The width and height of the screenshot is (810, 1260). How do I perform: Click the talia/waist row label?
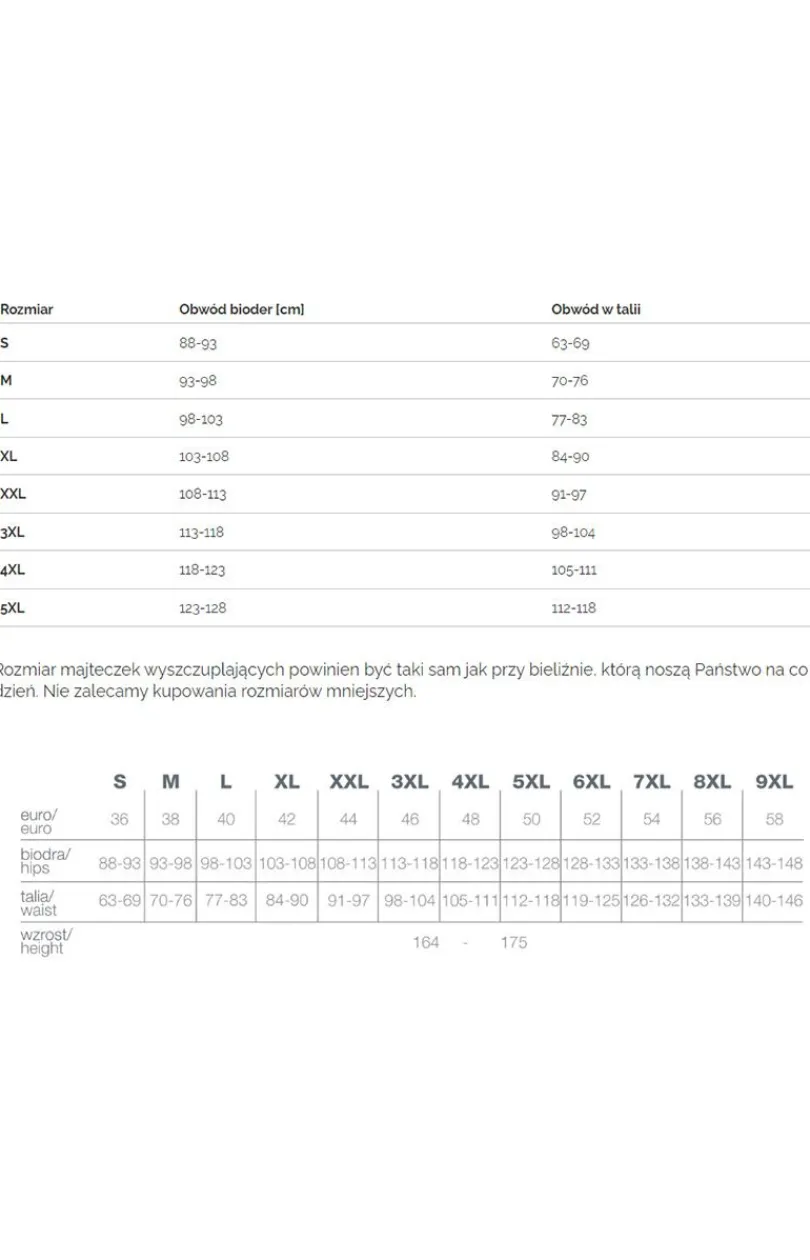tap(39, 902)
